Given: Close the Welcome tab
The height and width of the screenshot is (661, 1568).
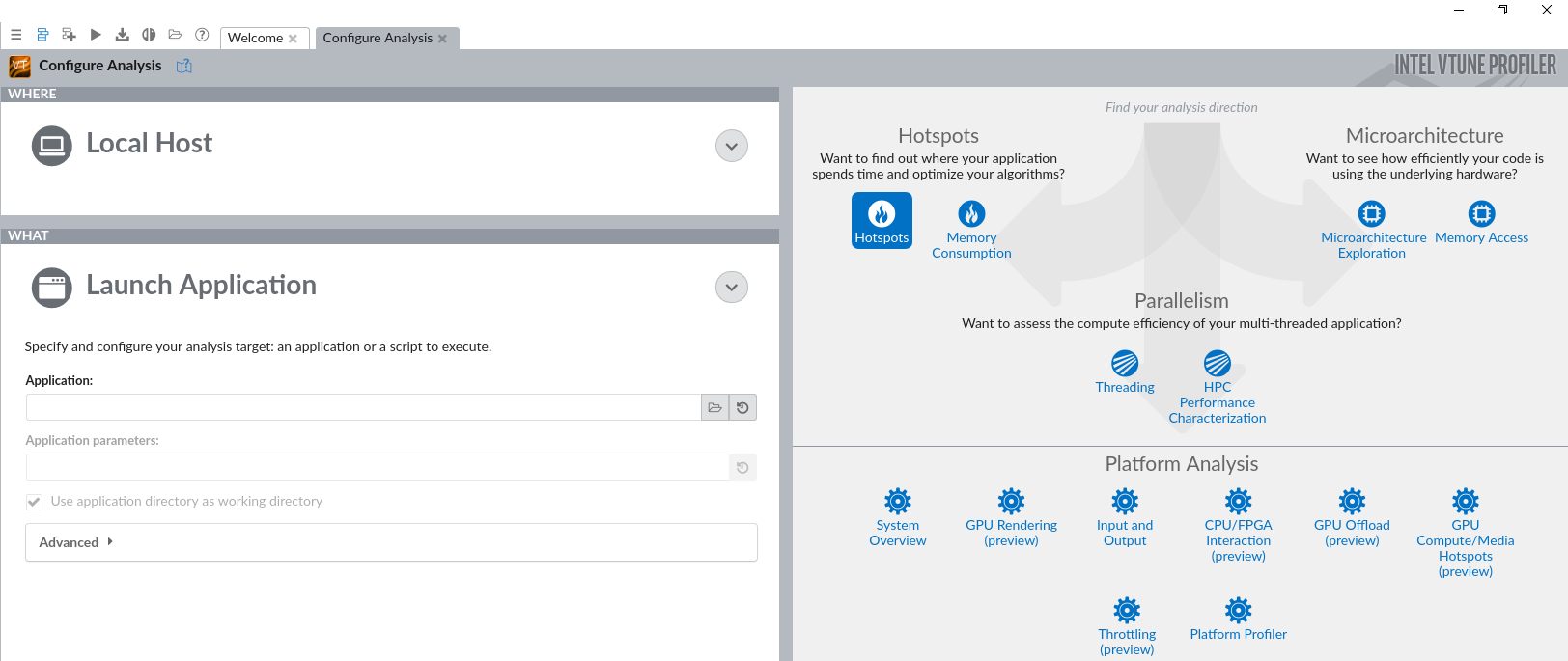Looking at the screenshot, I should (293, 39).
